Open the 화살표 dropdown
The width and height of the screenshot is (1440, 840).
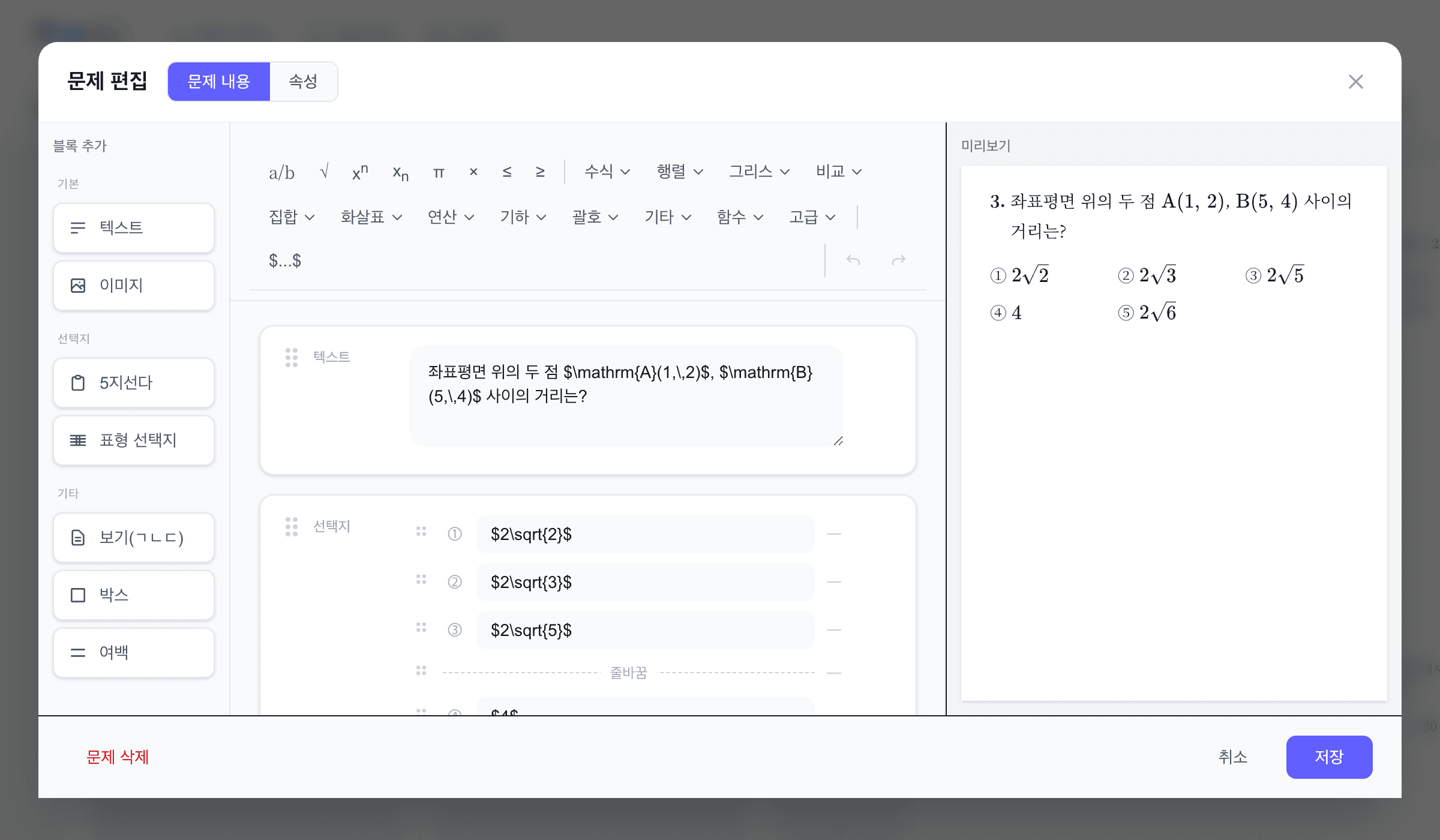click(x=371, y=217)
